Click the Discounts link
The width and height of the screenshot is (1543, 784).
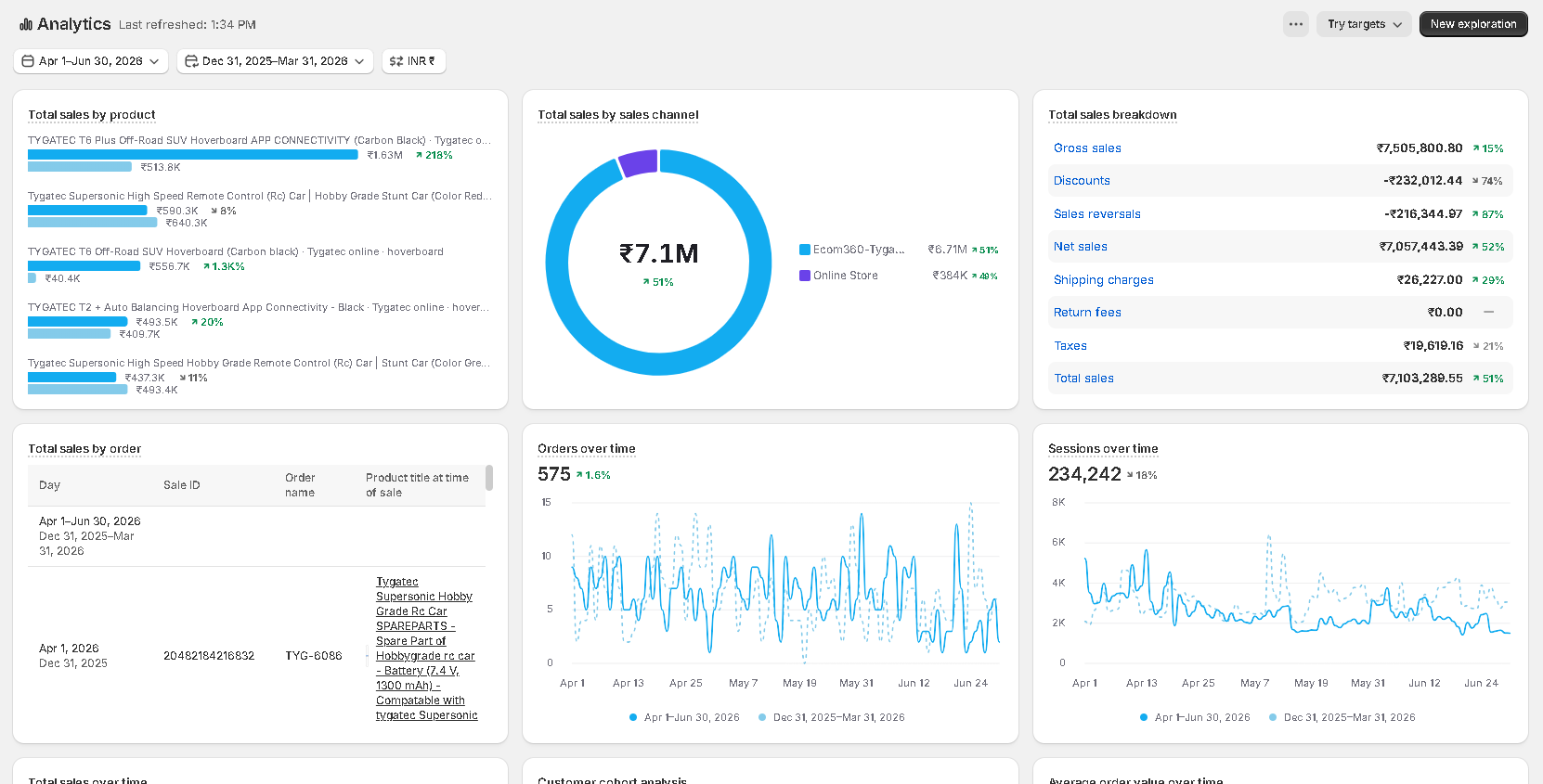coord(1082,181)
